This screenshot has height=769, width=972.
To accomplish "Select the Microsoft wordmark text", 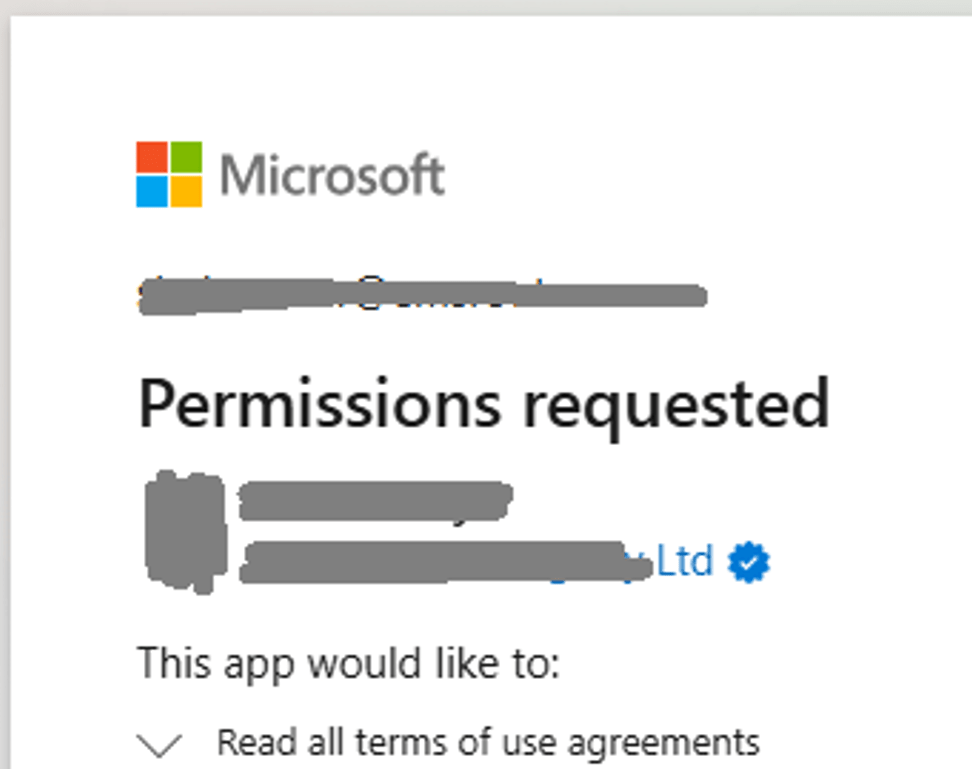I will click(332, 176).
